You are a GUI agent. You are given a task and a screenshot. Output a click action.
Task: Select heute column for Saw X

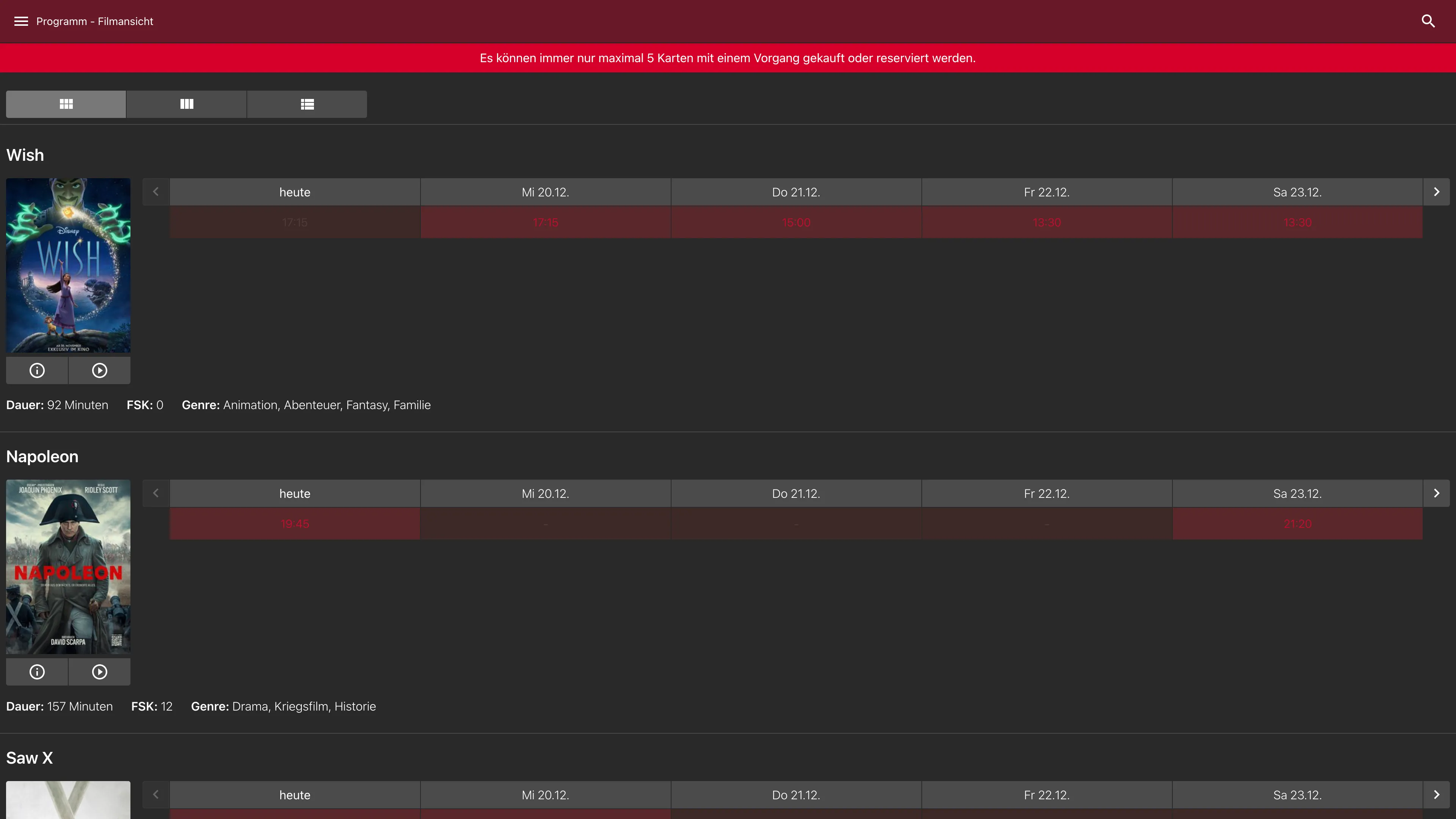coord(295,795)
